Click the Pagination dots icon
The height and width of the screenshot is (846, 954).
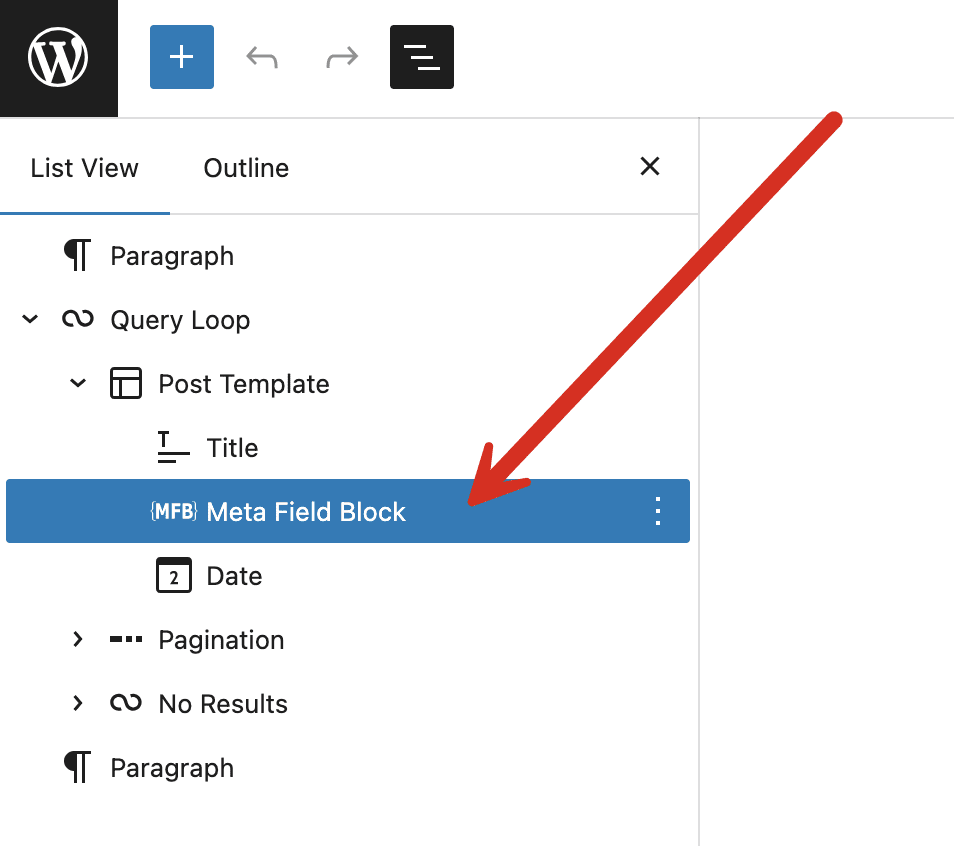[125, 639]
